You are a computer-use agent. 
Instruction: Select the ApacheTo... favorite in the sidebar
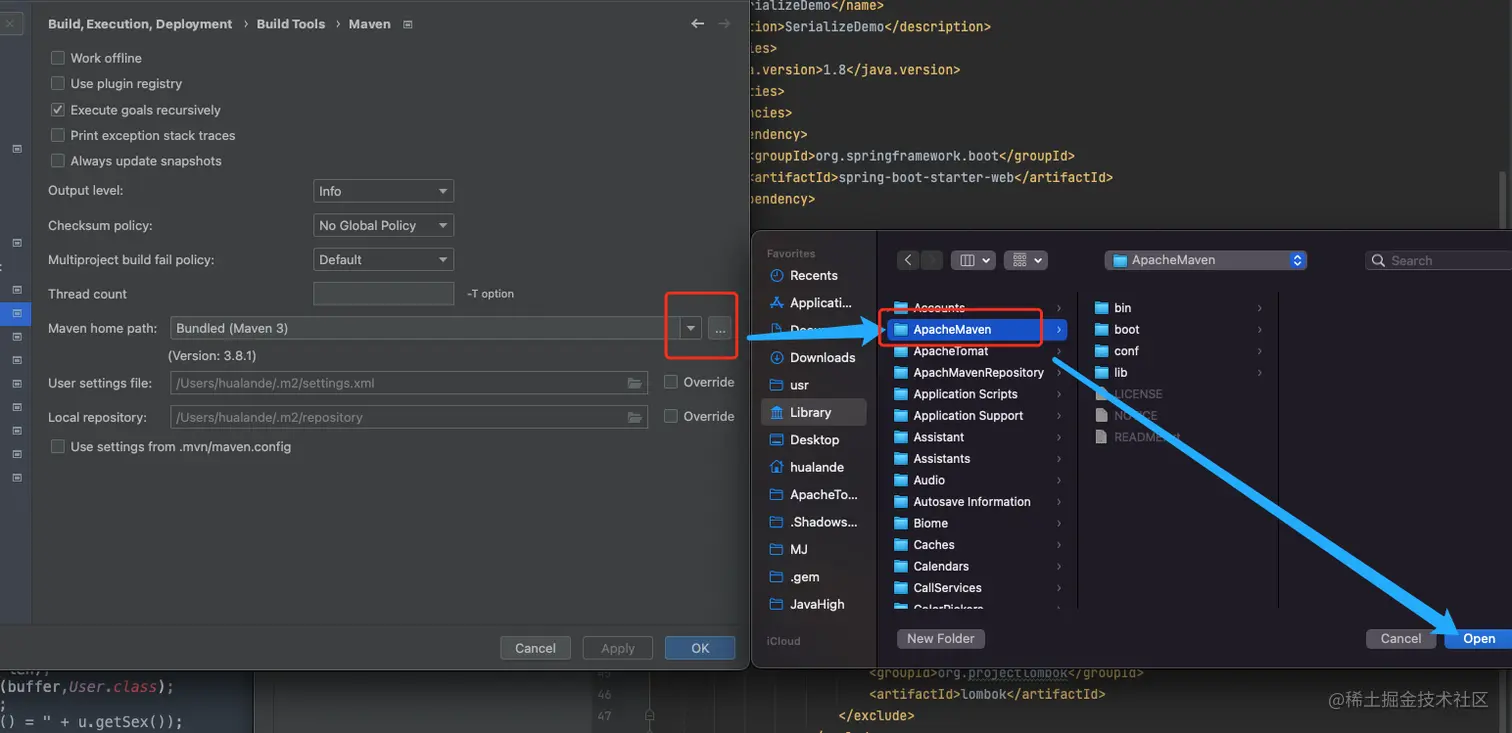(813, 494)
